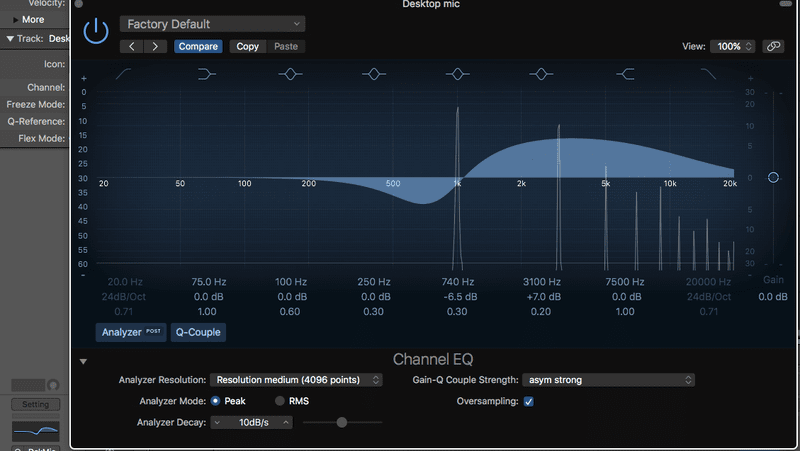This screenshot has width=800, height=451.
Task: Click master gain 0.0 dB value field
Action: pos(772,297)
